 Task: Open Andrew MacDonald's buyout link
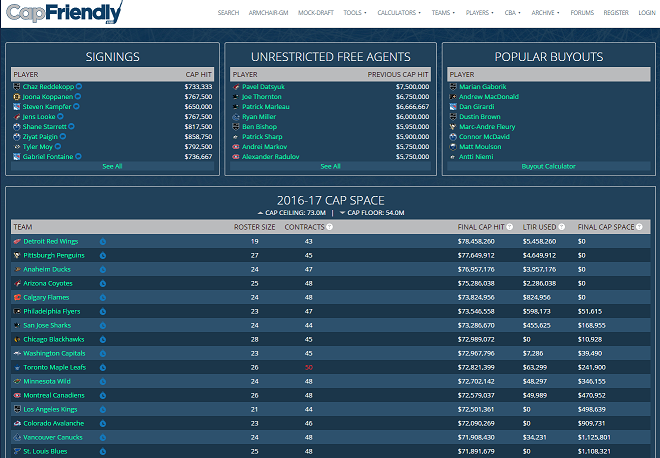489,97
